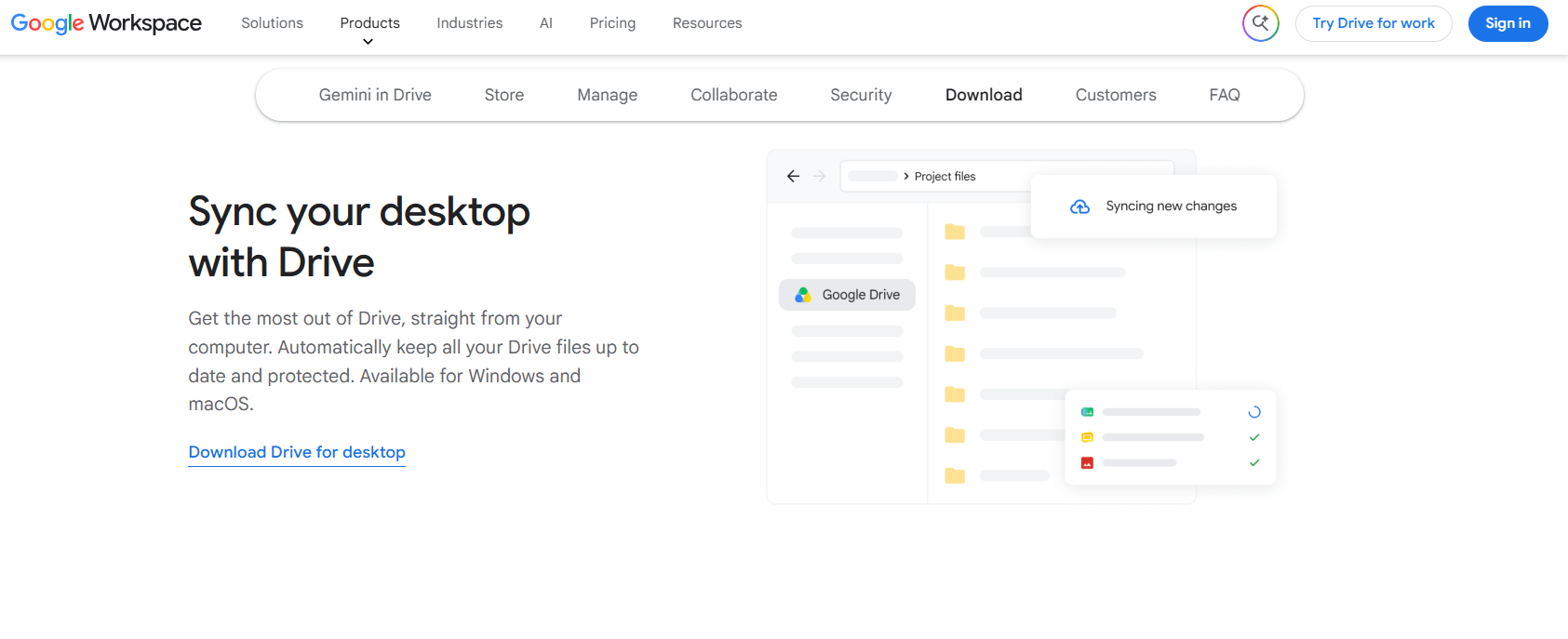Viewport: 1568px width, 639px height.
Task: Jump to Gemini in Drive section
Action: point(375,95)
